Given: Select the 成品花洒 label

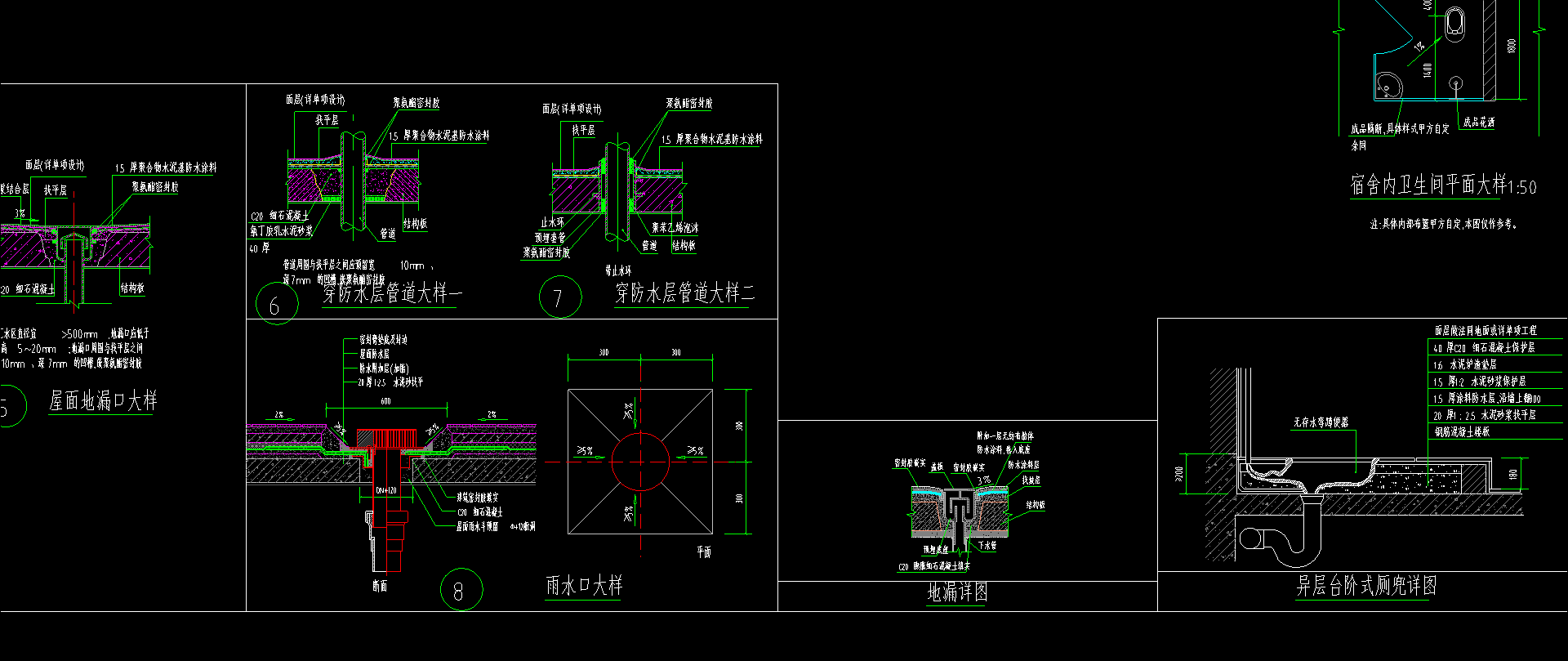Looking at the screenshot, I should [1478, 123].
